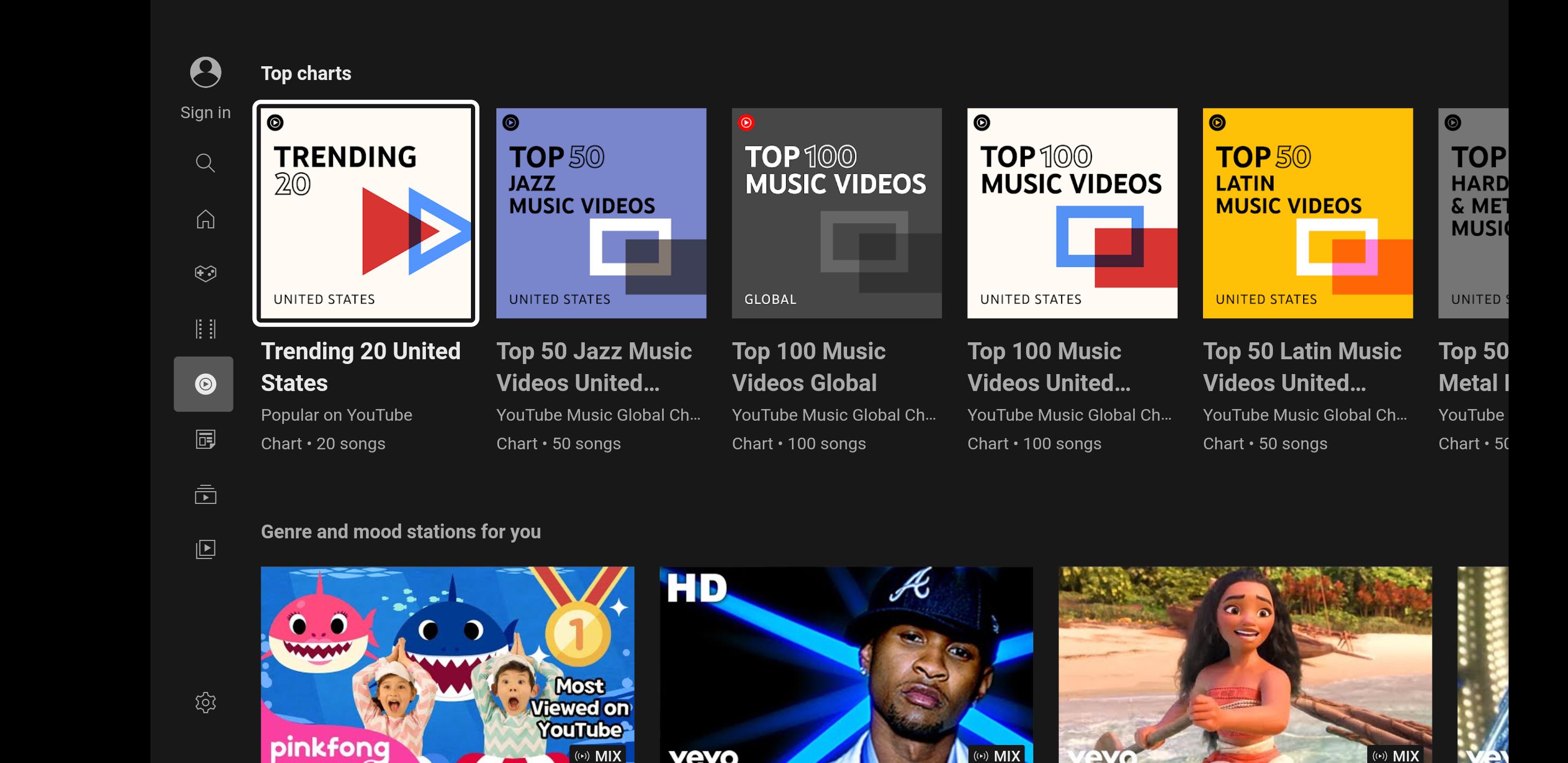Click the Sign in label
The height and width of the screenshot is (763, 1568).
coord(205,113)
